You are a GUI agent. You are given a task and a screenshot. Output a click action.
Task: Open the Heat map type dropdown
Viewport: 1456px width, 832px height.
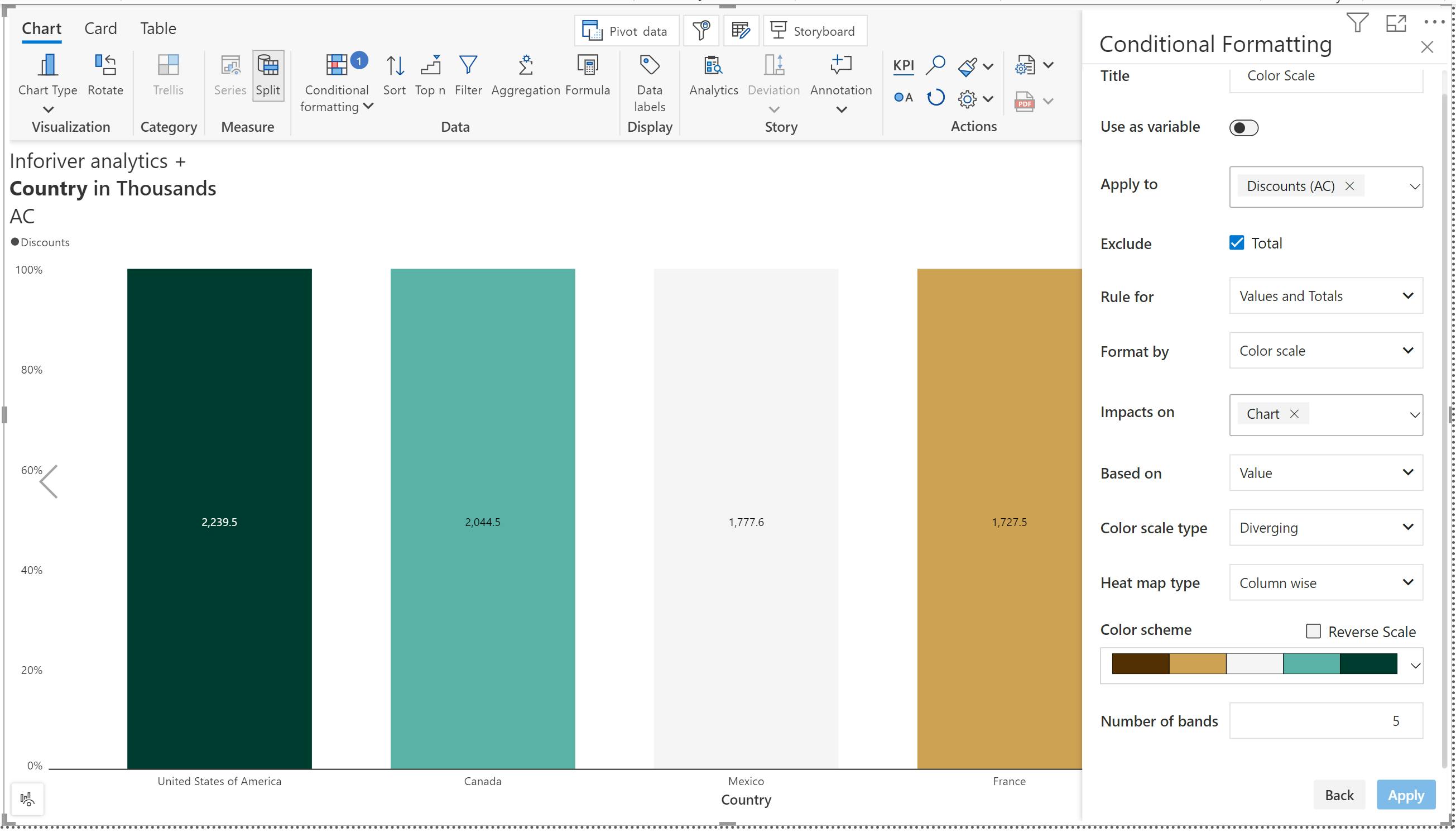(1325, 582)
